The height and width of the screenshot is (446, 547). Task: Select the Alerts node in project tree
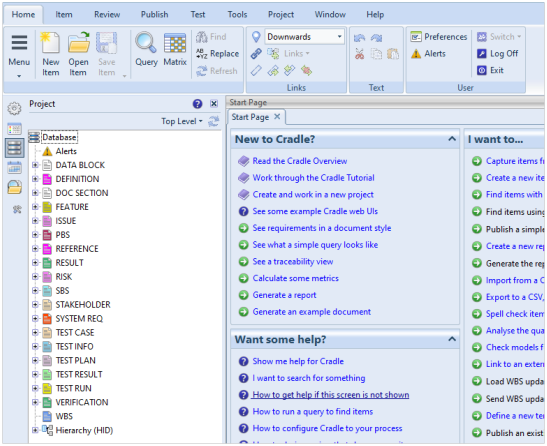(59, 151)
